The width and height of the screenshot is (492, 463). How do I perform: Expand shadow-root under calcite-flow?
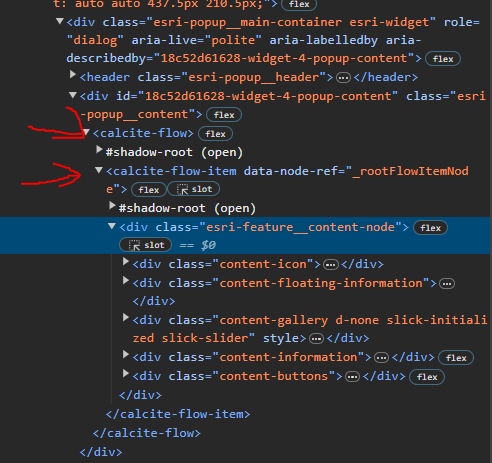[99, 150]
